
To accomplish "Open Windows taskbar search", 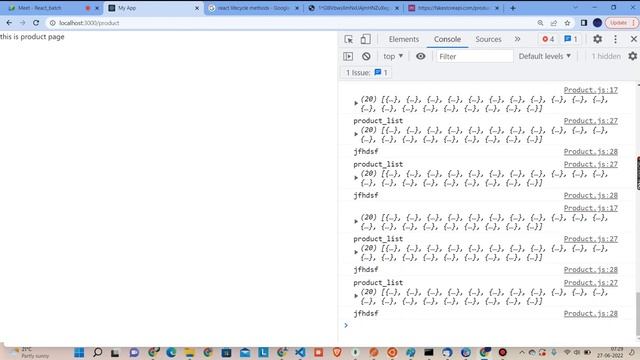I will pos(97,352).
